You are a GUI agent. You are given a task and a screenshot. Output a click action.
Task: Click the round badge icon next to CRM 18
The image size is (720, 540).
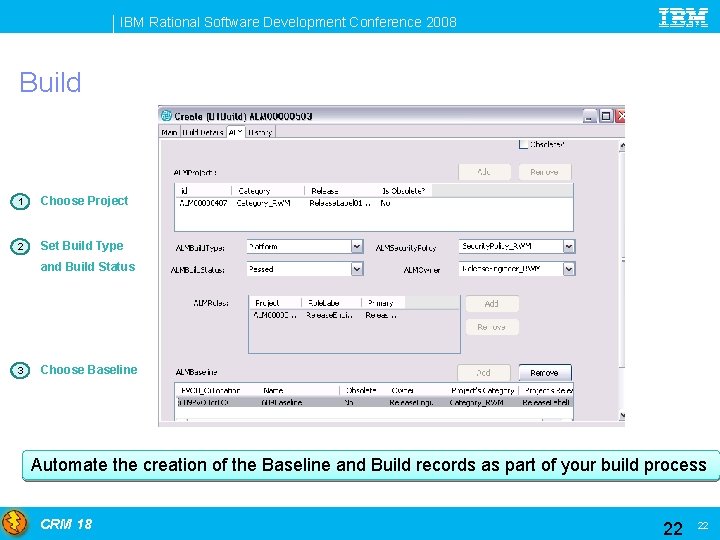click(x=15, y=523)
